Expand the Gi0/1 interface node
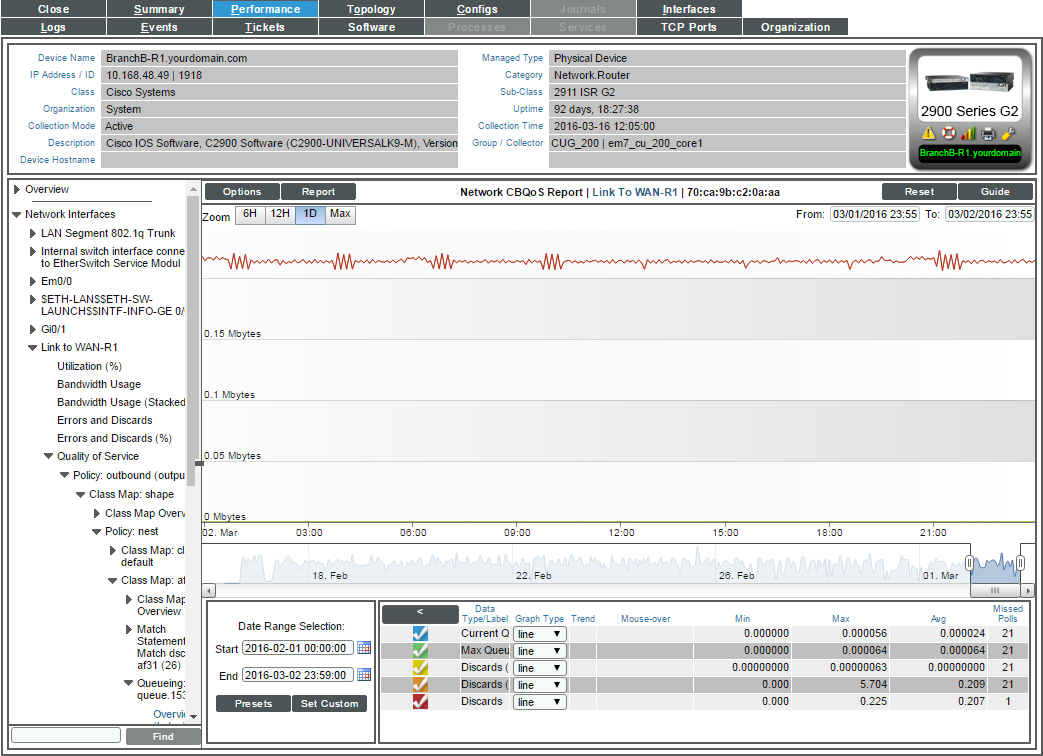 [x=33, y=329]
